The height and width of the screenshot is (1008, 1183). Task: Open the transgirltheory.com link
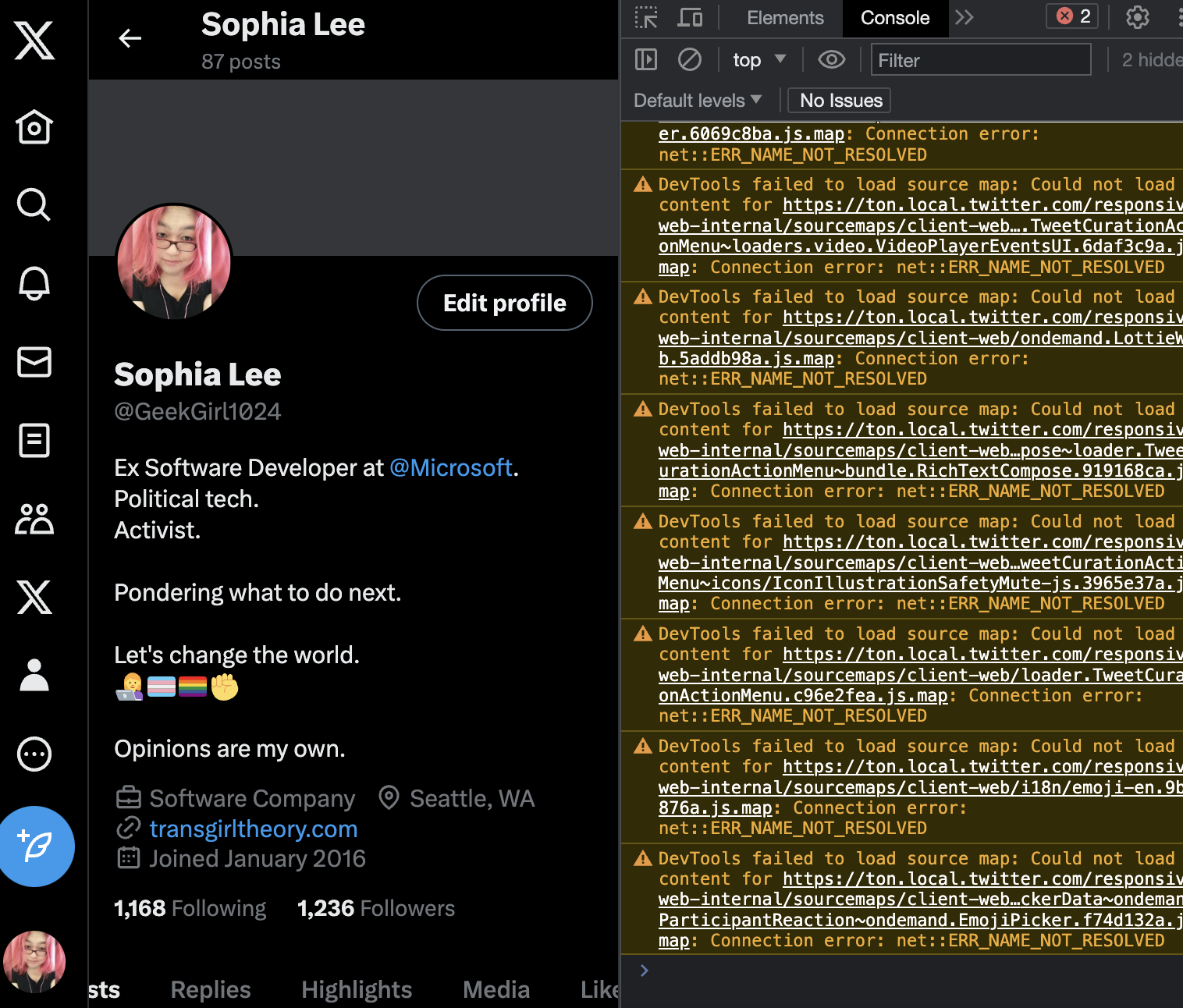253,829
